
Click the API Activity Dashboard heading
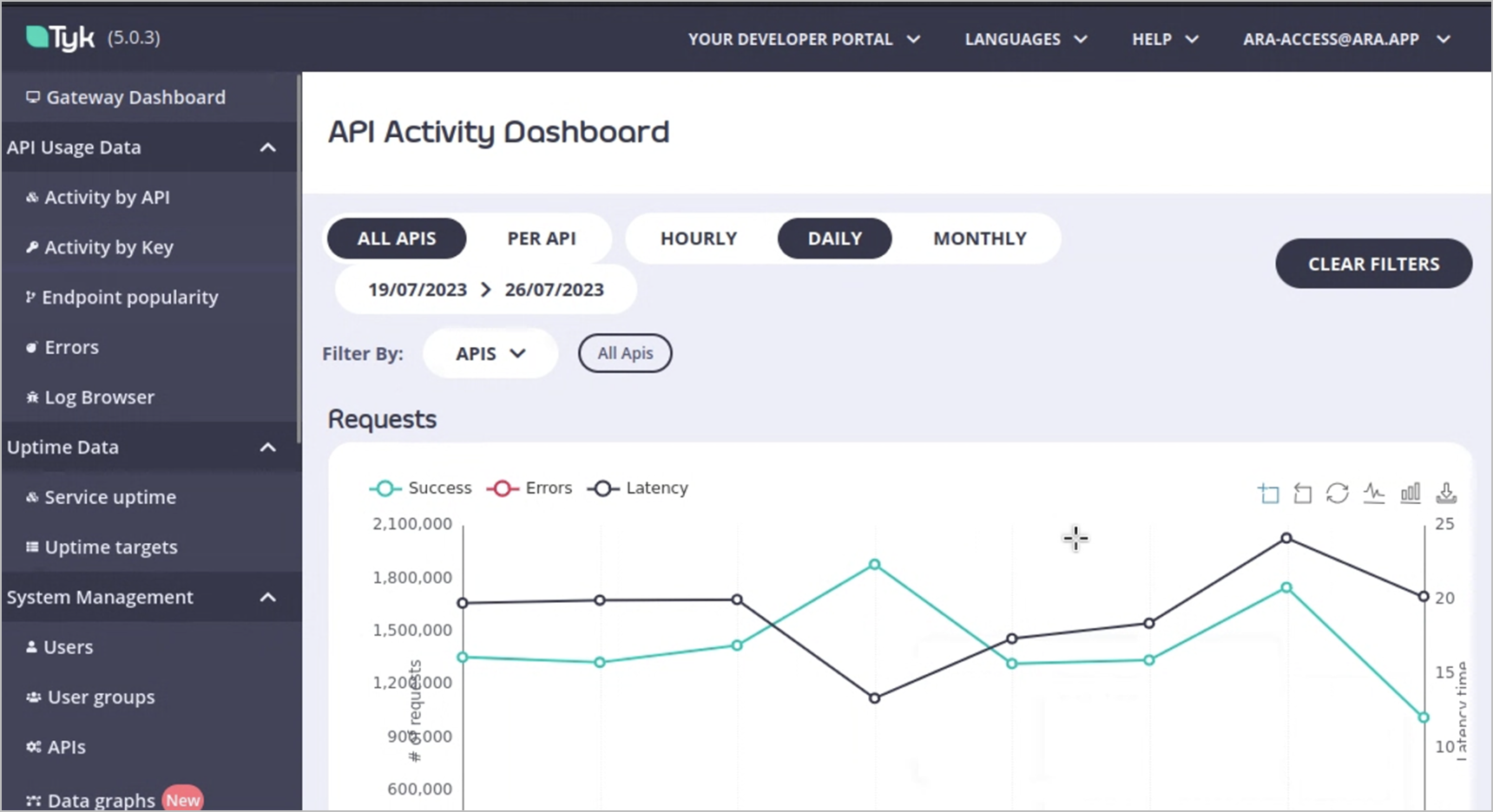(498, 132)
